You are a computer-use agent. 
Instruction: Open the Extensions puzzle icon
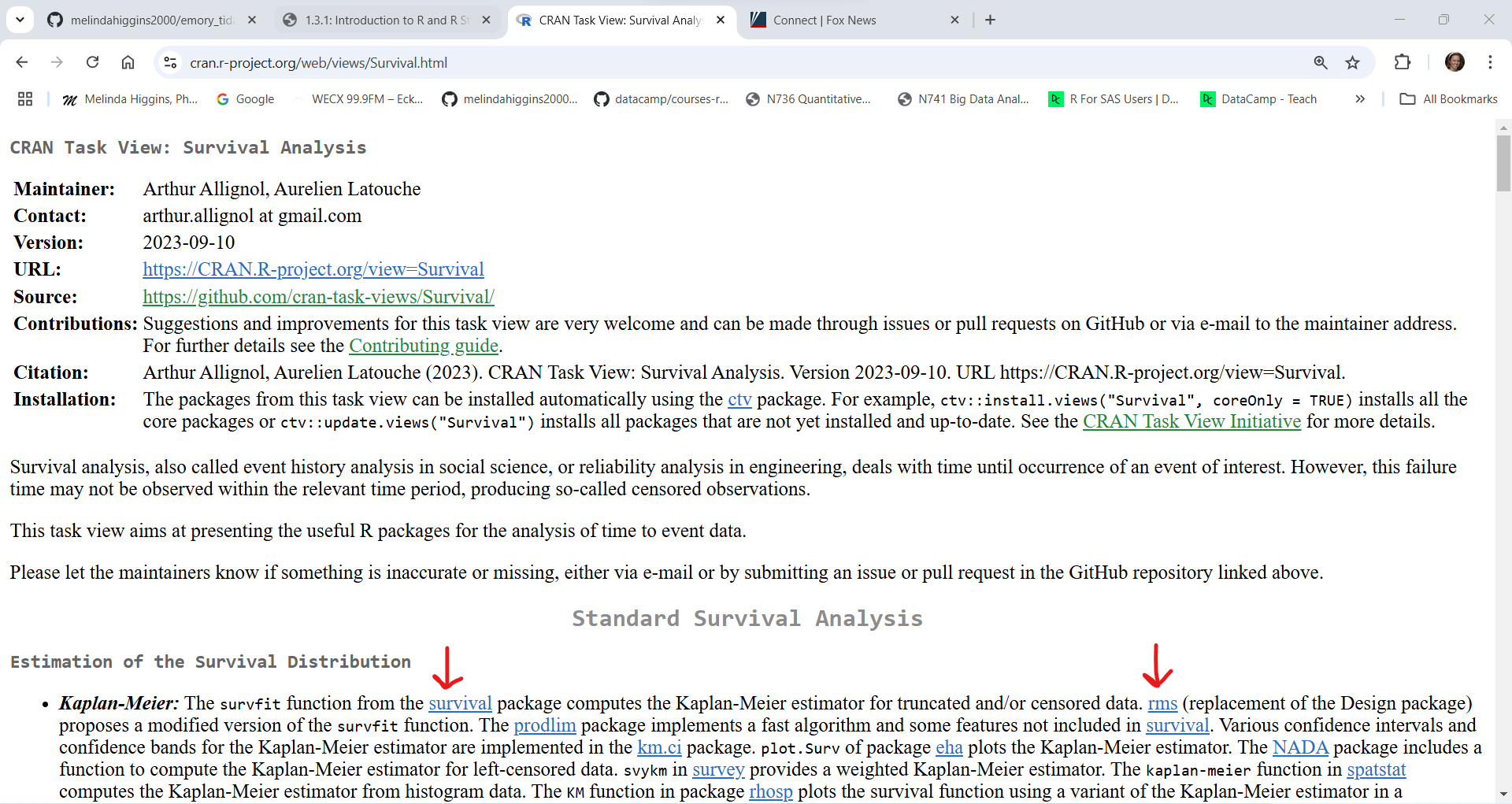[x=1402, y=62]
